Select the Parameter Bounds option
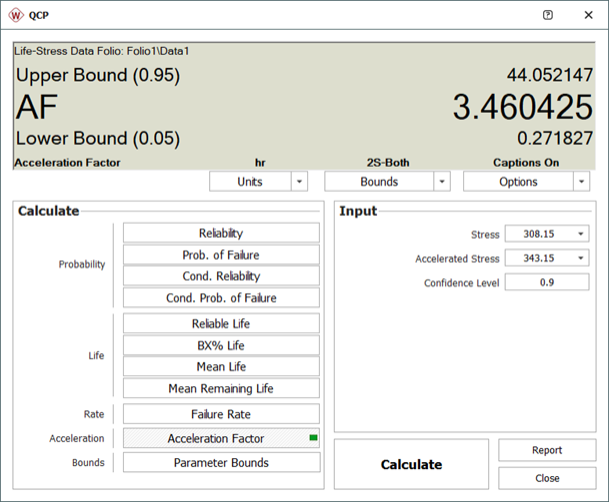This screenshot has width=609, height=502. tap(221, 463)
